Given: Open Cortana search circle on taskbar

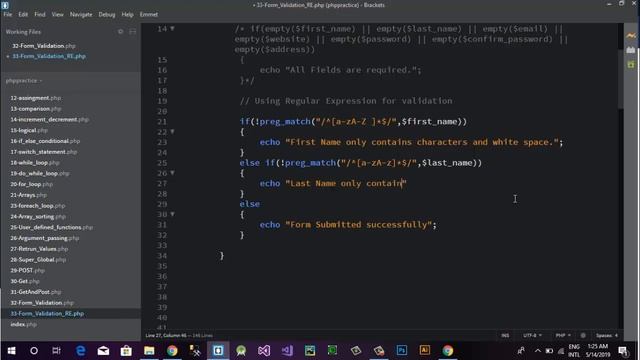Looking at the screenshot, I should [x=34, y=351].
